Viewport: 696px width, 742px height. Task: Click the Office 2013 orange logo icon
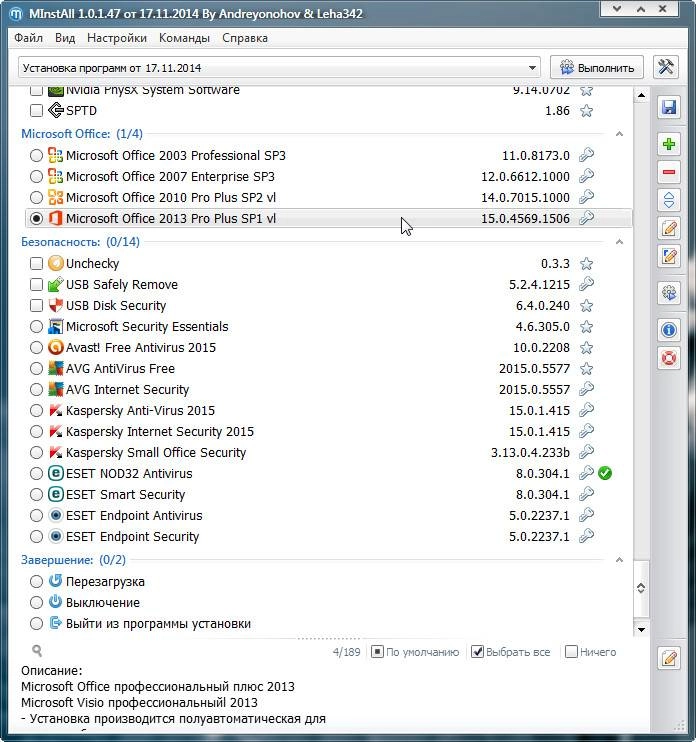(55, 218)
